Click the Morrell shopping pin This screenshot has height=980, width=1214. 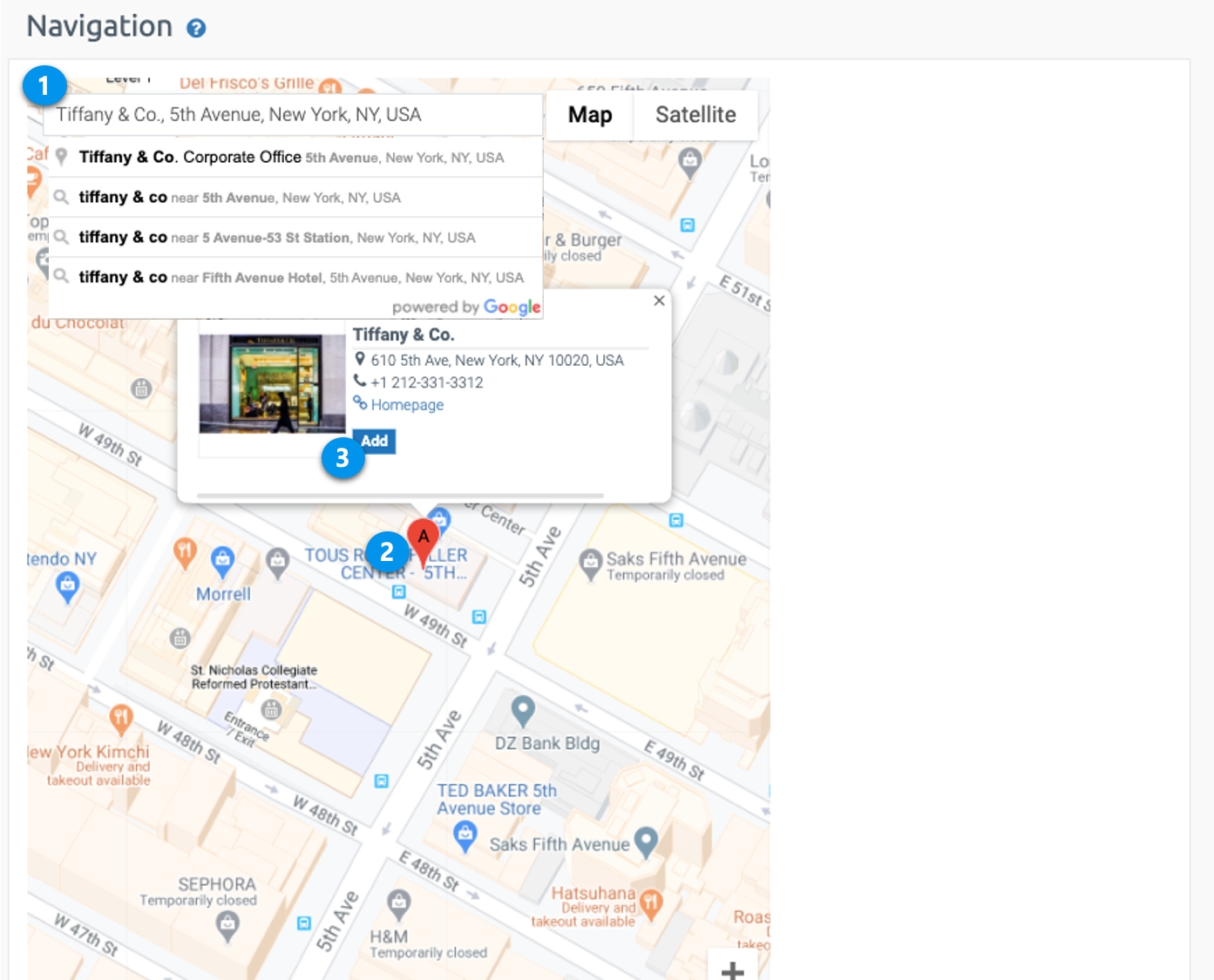[x=222, y=562]
